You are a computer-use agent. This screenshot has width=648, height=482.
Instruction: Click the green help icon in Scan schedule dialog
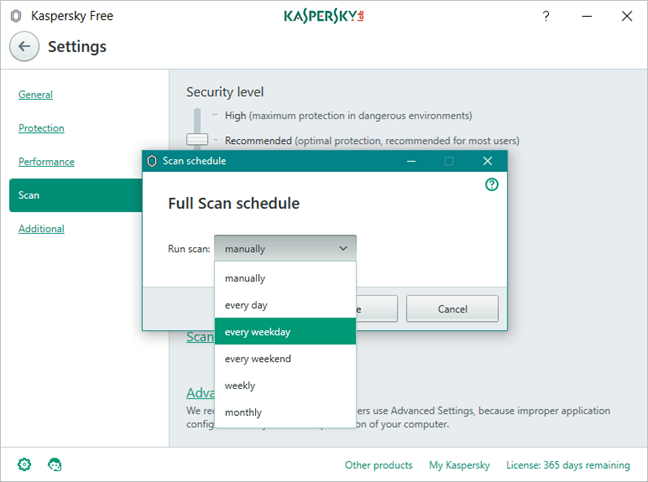491,185
